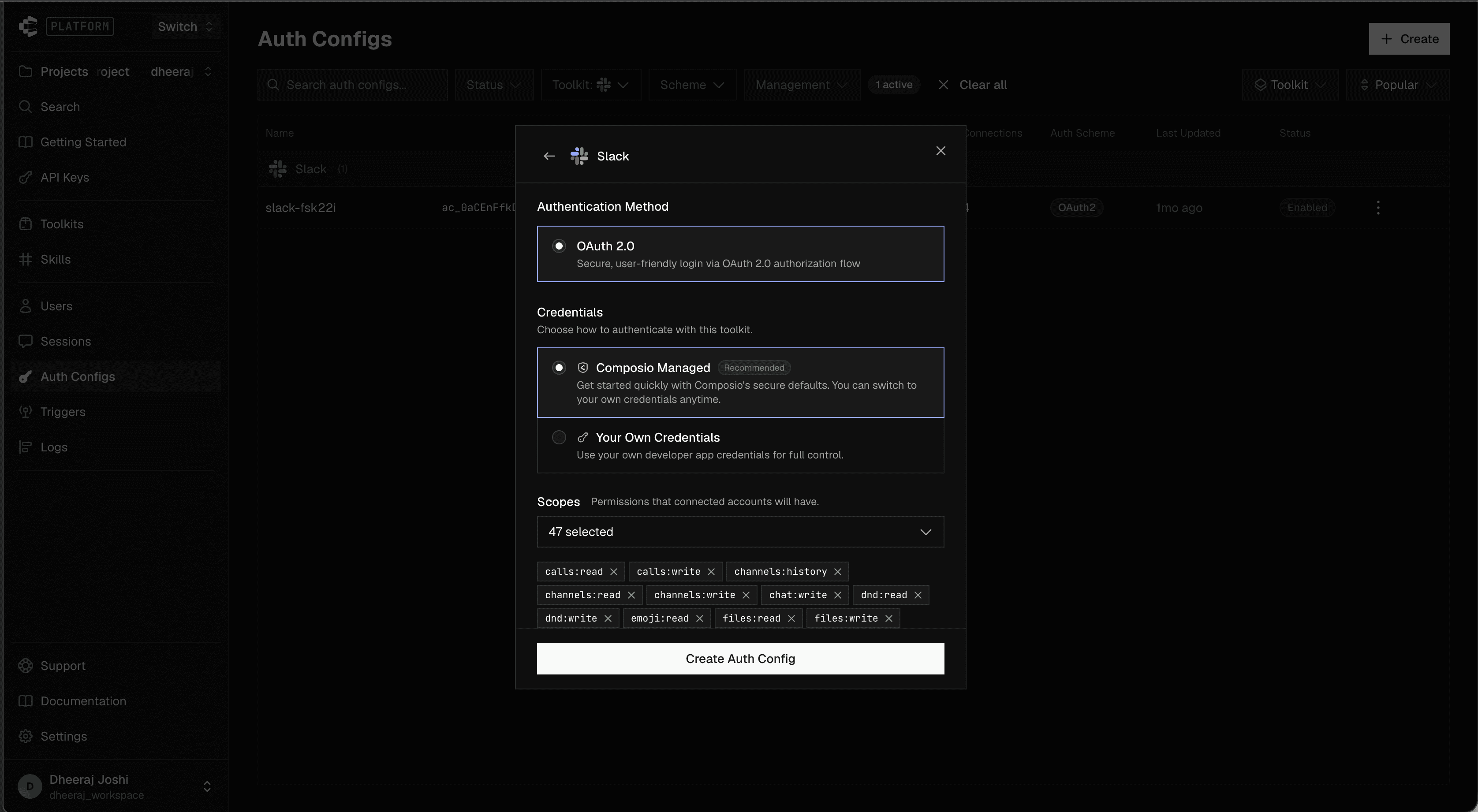Open Toolkits in the sidebar
The height and width of the screenshot is (812, 1478).
[x=116, y=224]
